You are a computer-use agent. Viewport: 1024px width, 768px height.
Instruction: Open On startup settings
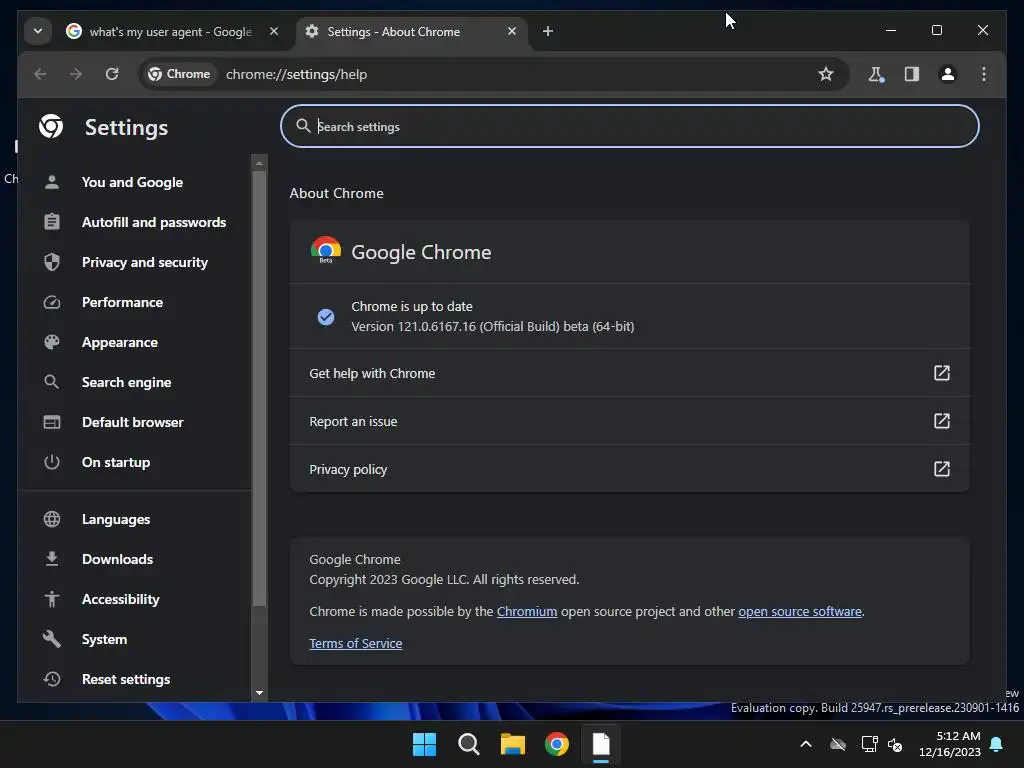click(116, 462)
